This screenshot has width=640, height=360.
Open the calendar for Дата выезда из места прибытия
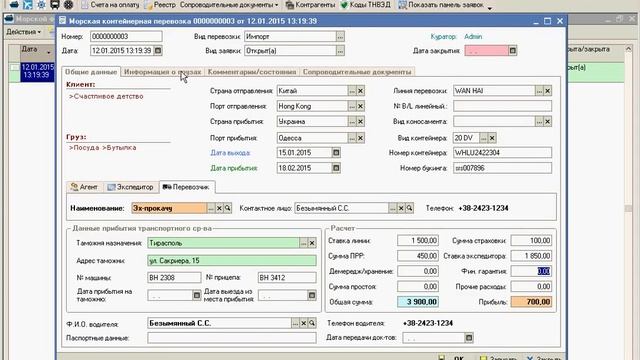pyautogui.click(x=312, y=295)
